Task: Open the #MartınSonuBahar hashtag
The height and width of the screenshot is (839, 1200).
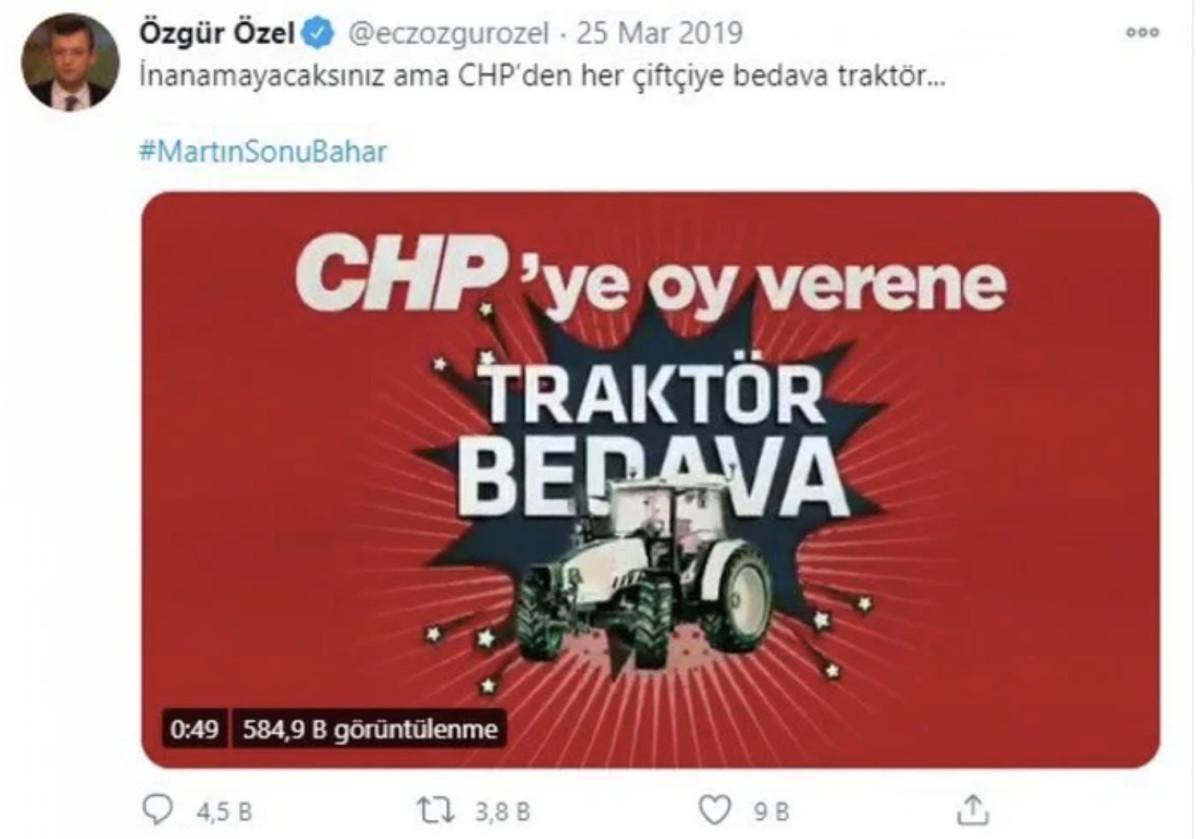Action: pyautogui.click(x=260, y=153)
